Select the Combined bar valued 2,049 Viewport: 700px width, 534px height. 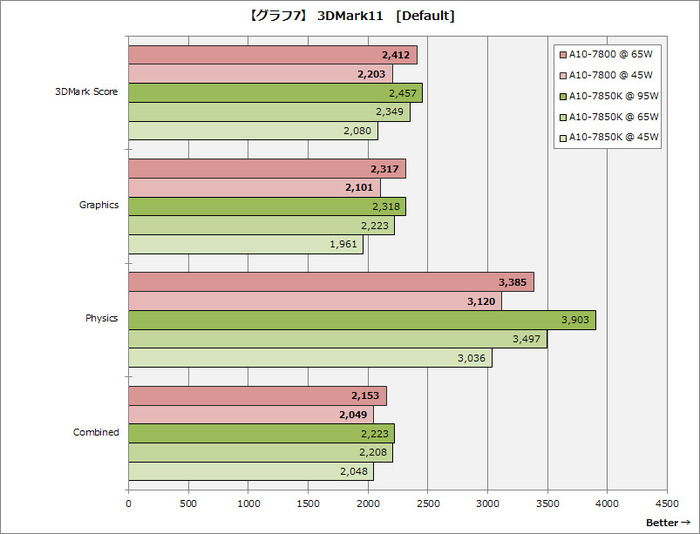251,415
